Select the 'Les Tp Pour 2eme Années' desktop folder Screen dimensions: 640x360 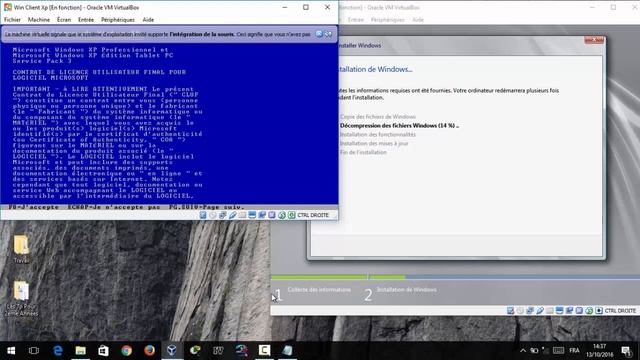pyautogui.click(x=21, y=299)
